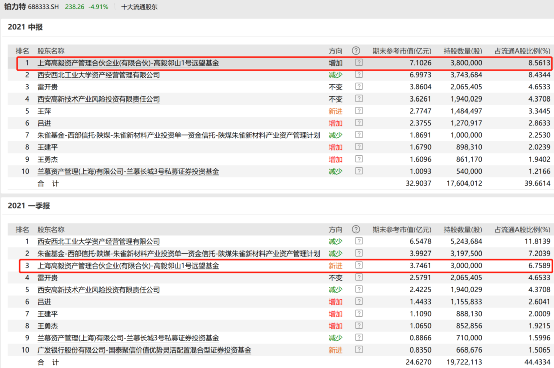The width and height of the screenshot is (554, 368).
Task: Click 占流通A股比例(%) header in 中报 table
Action: (x=522, y=51)
